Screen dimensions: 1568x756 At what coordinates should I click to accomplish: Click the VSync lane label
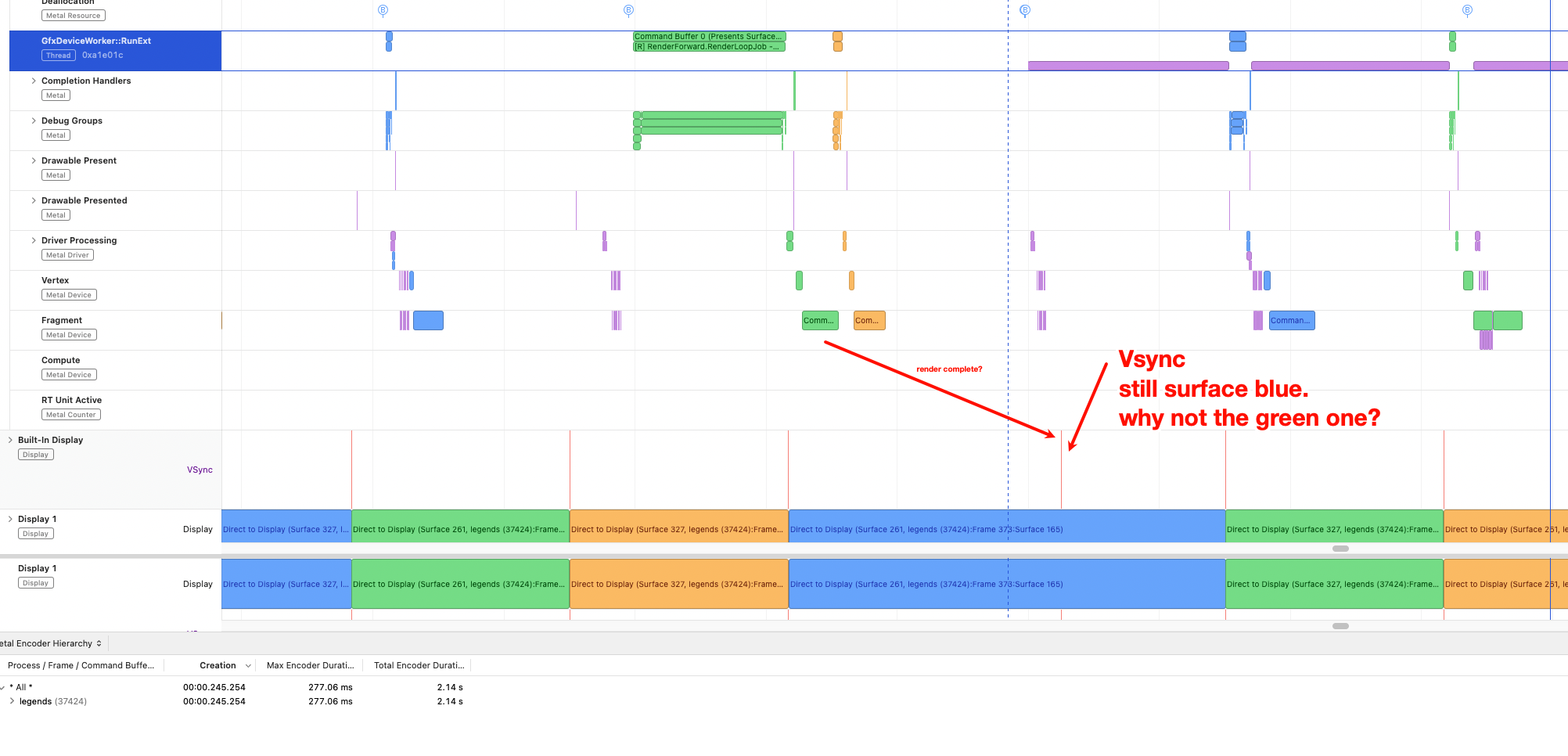coord(200,470)
